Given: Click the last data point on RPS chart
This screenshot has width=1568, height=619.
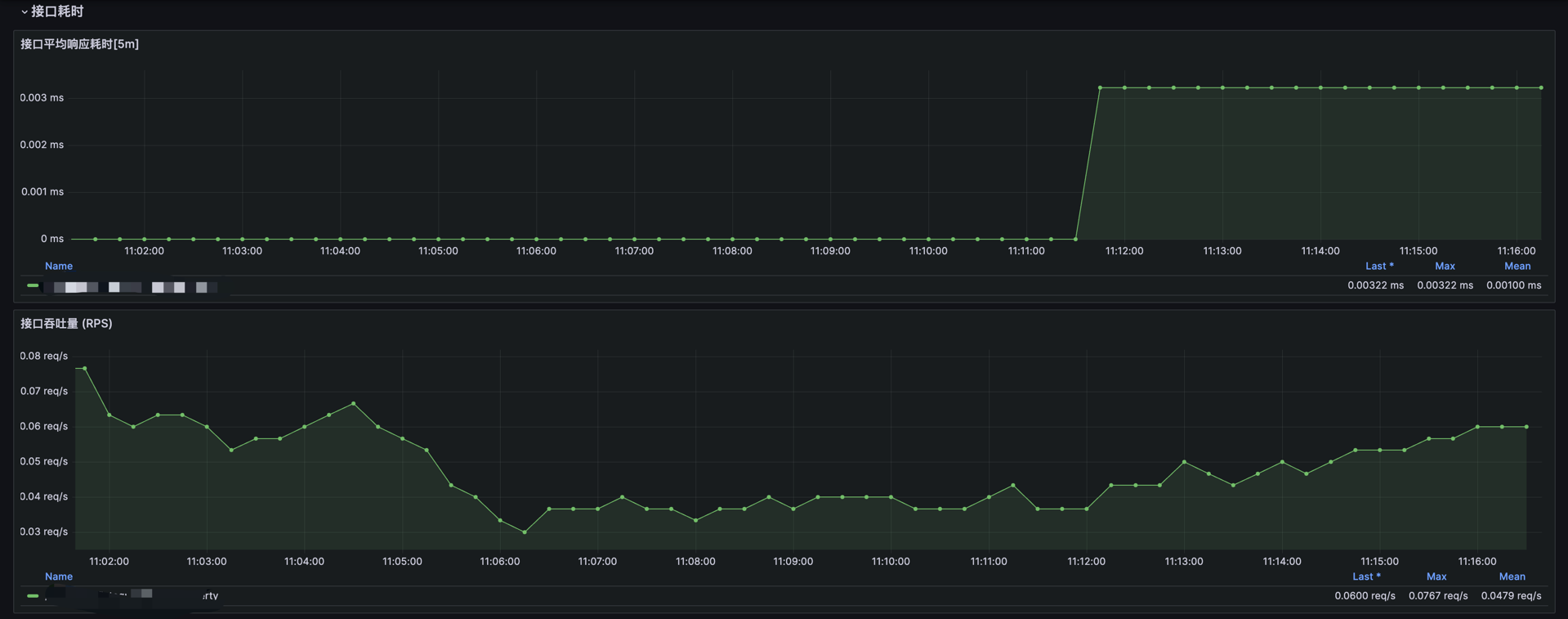Looking at the screenshot, I should (1526, 427).
